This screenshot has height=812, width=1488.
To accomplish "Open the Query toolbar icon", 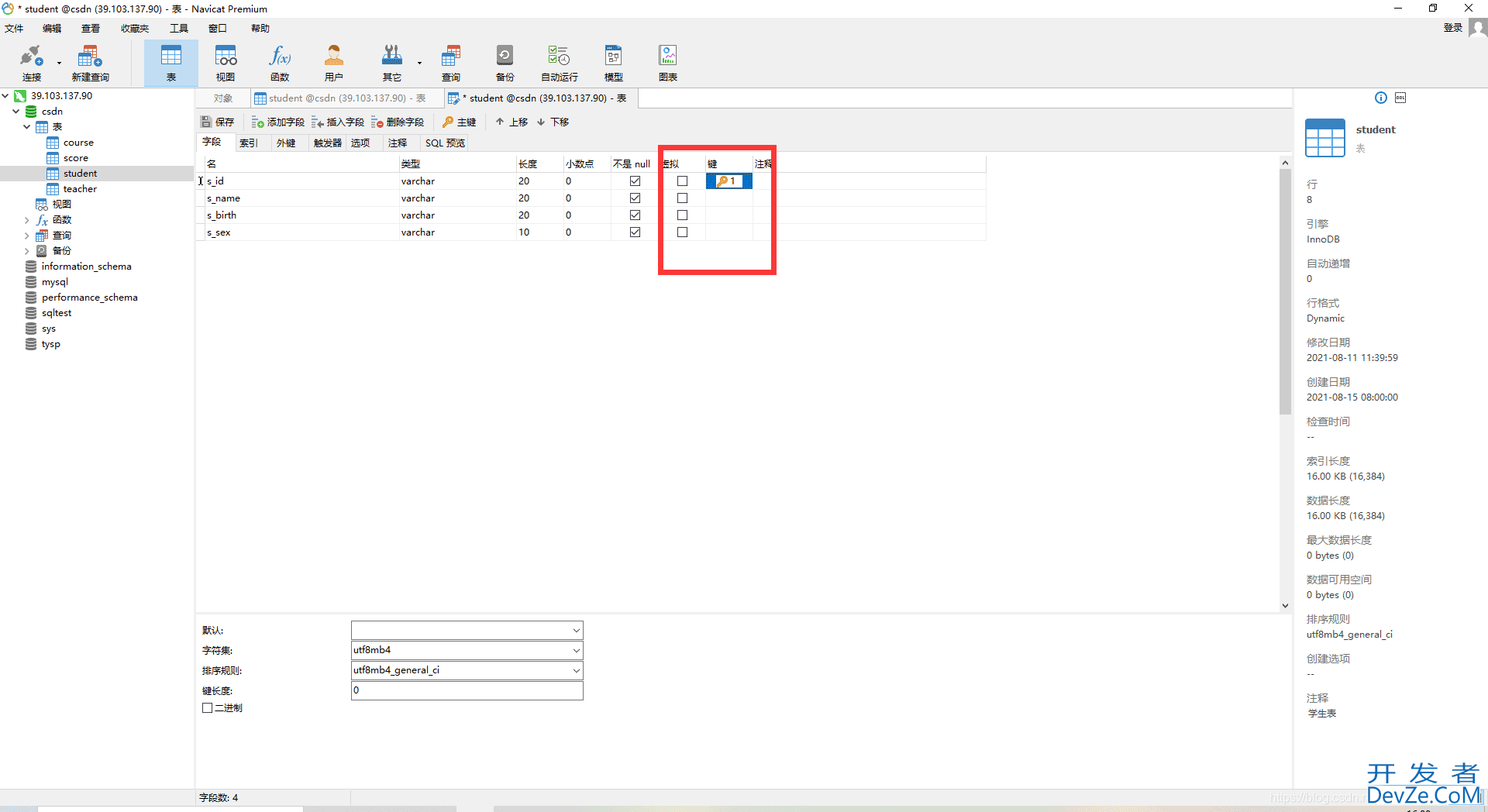I will [451, 62].
